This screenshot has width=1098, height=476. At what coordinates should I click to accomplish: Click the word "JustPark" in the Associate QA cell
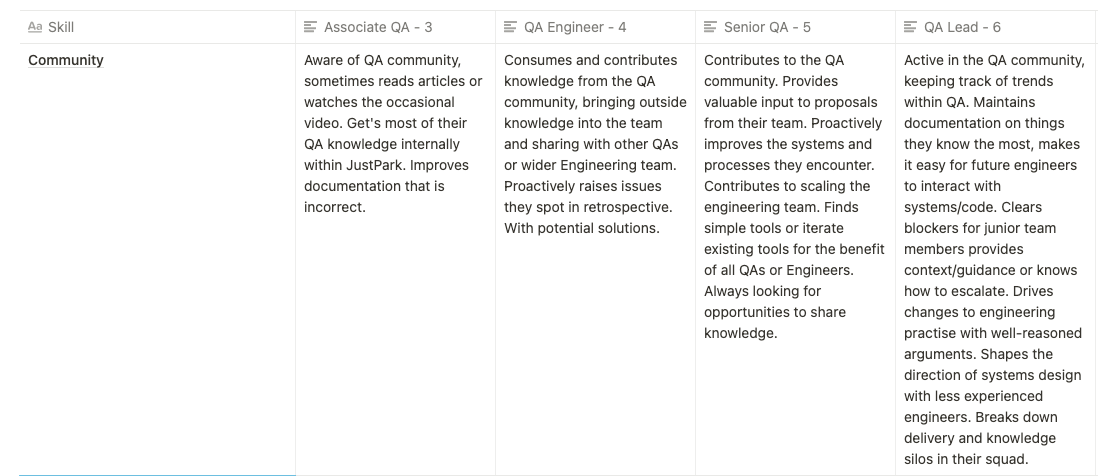click(x=372, y=165)
